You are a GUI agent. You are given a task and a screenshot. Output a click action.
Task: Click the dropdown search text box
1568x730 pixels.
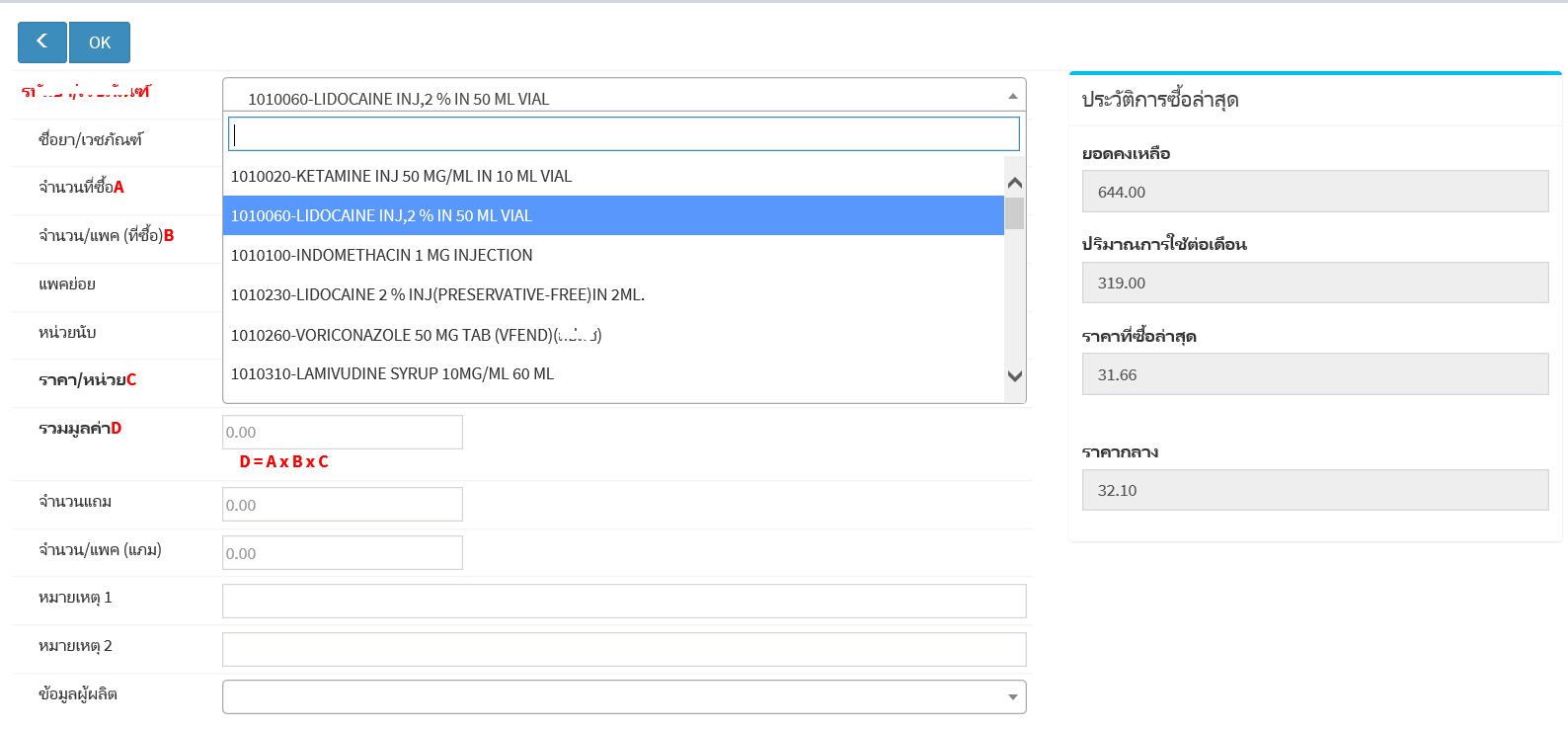point(623,134)
